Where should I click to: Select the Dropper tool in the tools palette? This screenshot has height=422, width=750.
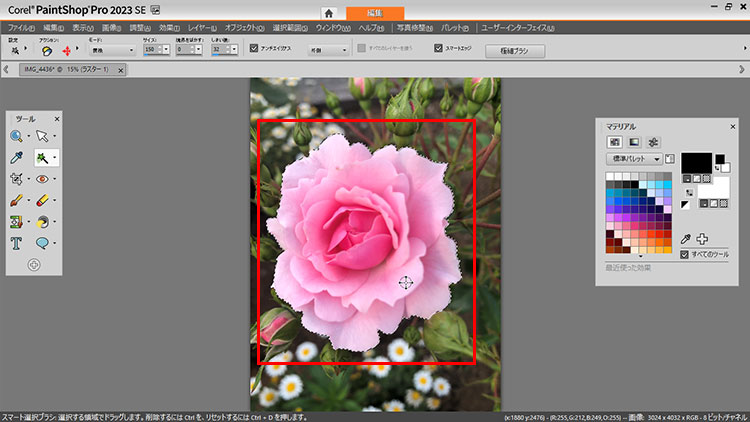coord(17,158)
